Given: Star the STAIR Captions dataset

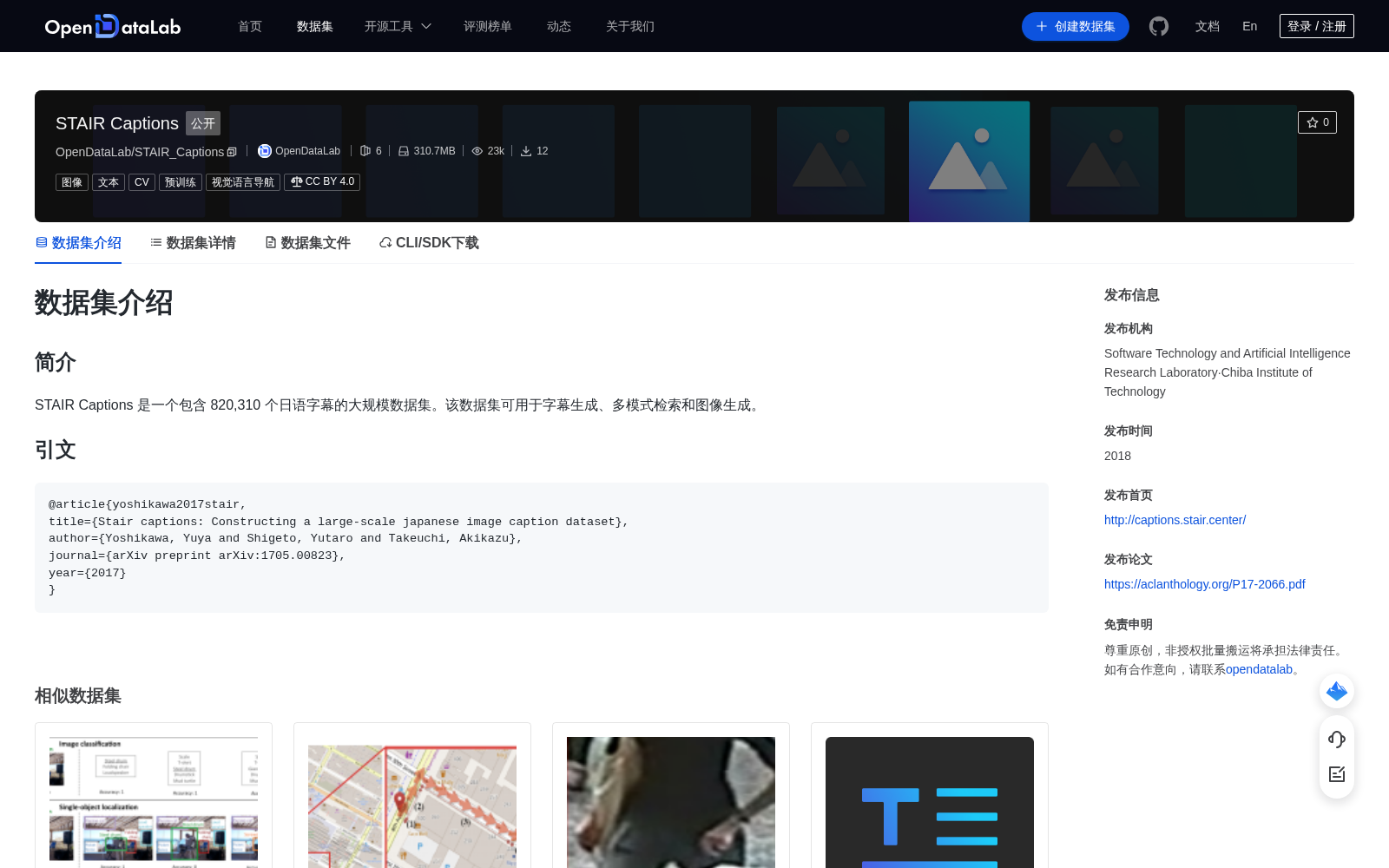Looking at the screenshot, I should pos(1317,122).
